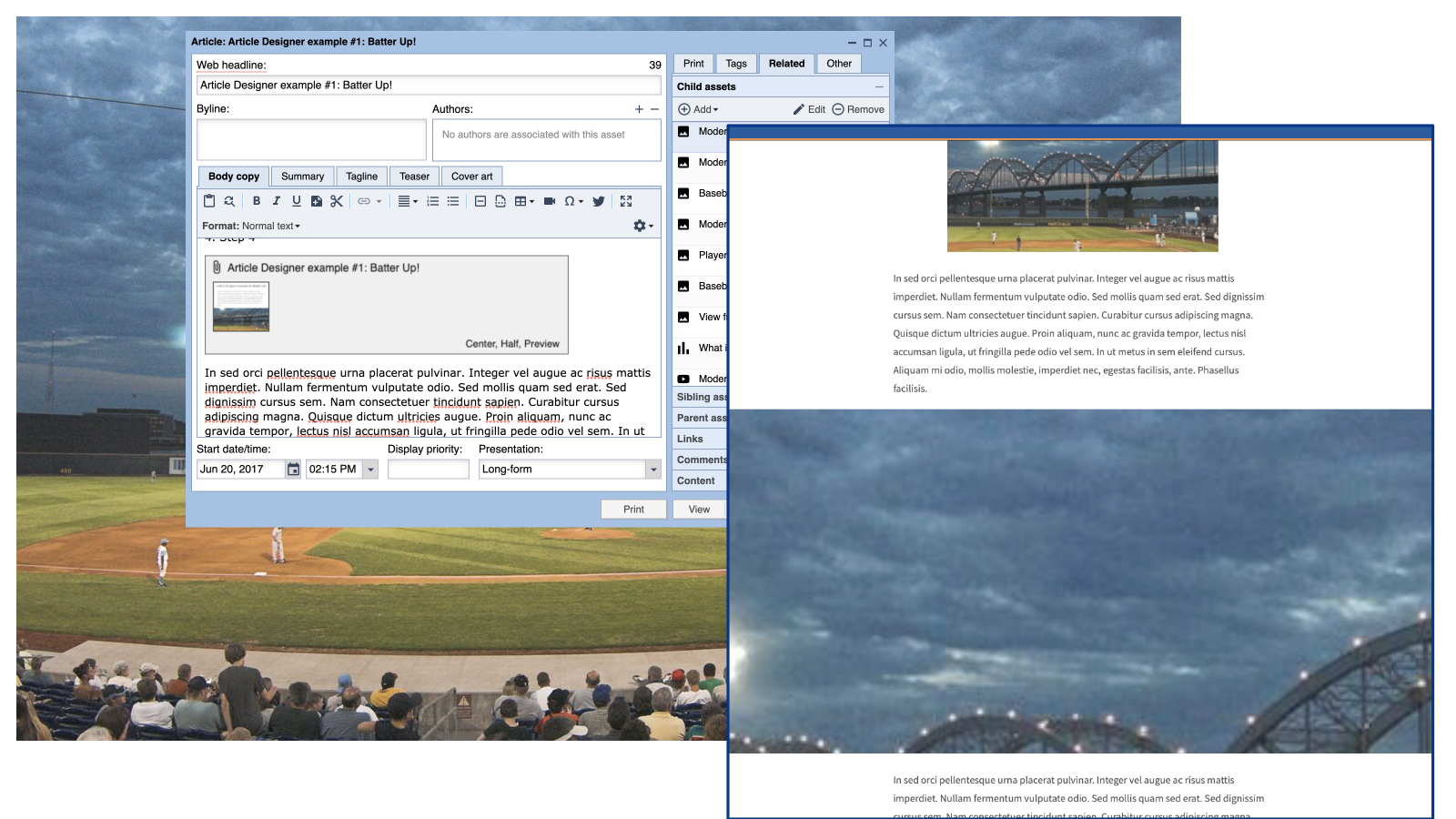Click the Edit child asset button

point(809,109)
